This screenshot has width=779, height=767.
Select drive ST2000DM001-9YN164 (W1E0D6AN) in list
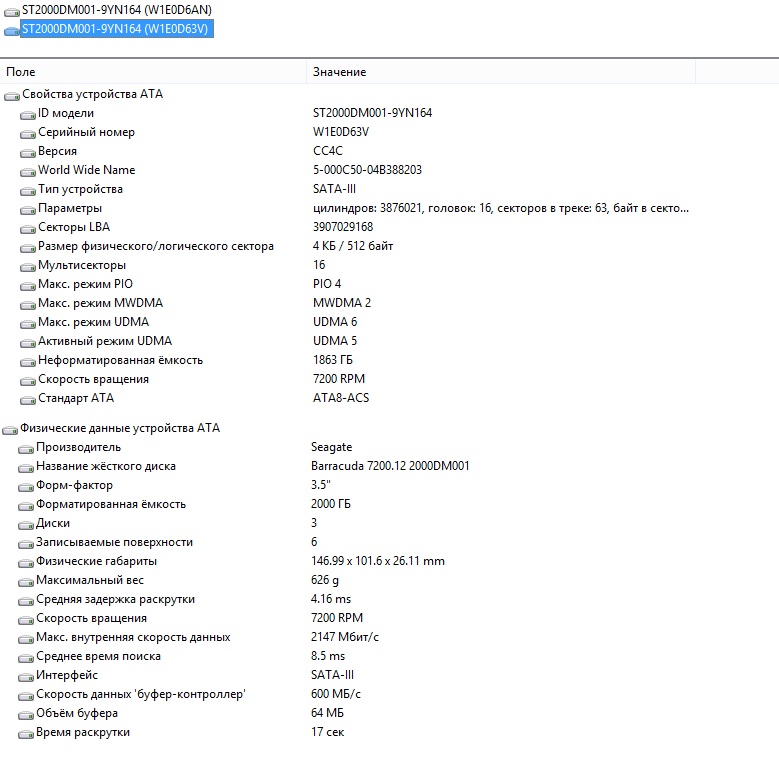(117, 9)
